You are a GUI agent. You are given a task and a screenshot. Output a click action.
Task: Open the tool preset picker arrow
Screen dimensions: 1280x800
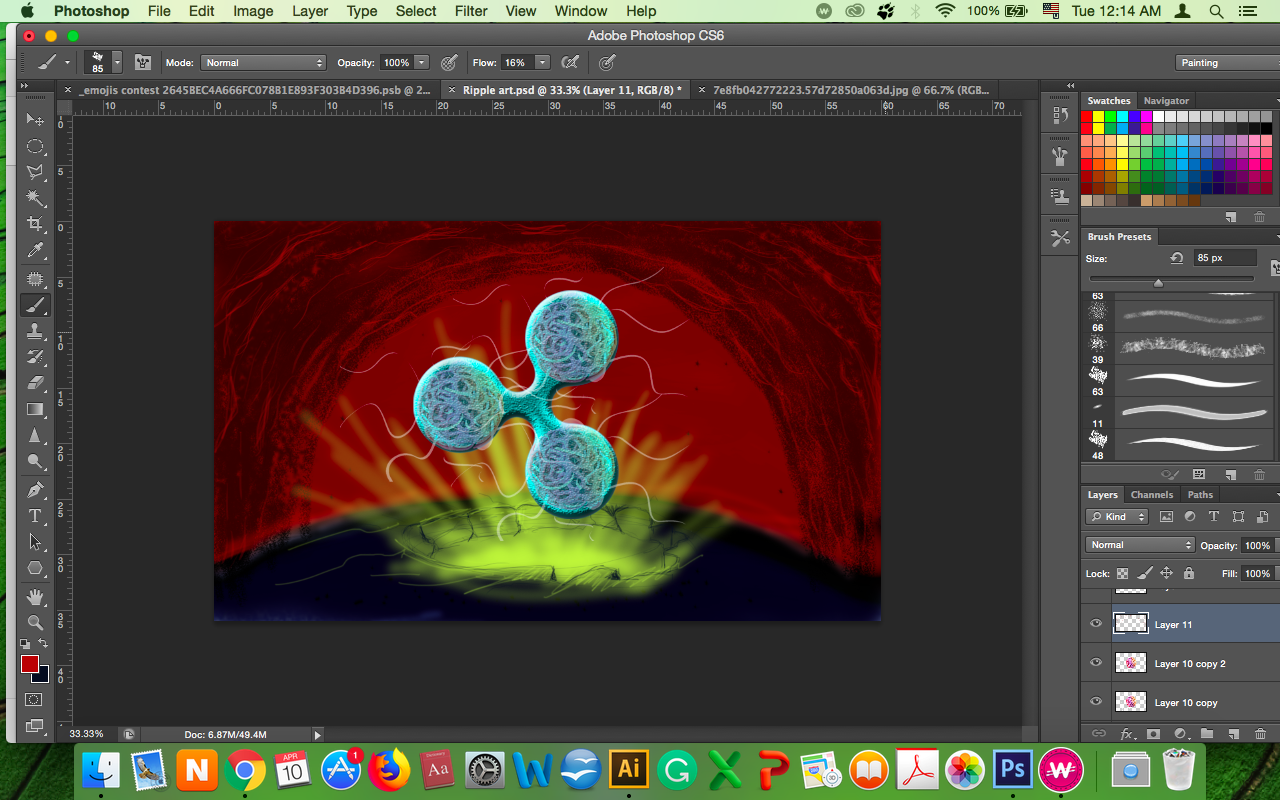pos(68,62)
